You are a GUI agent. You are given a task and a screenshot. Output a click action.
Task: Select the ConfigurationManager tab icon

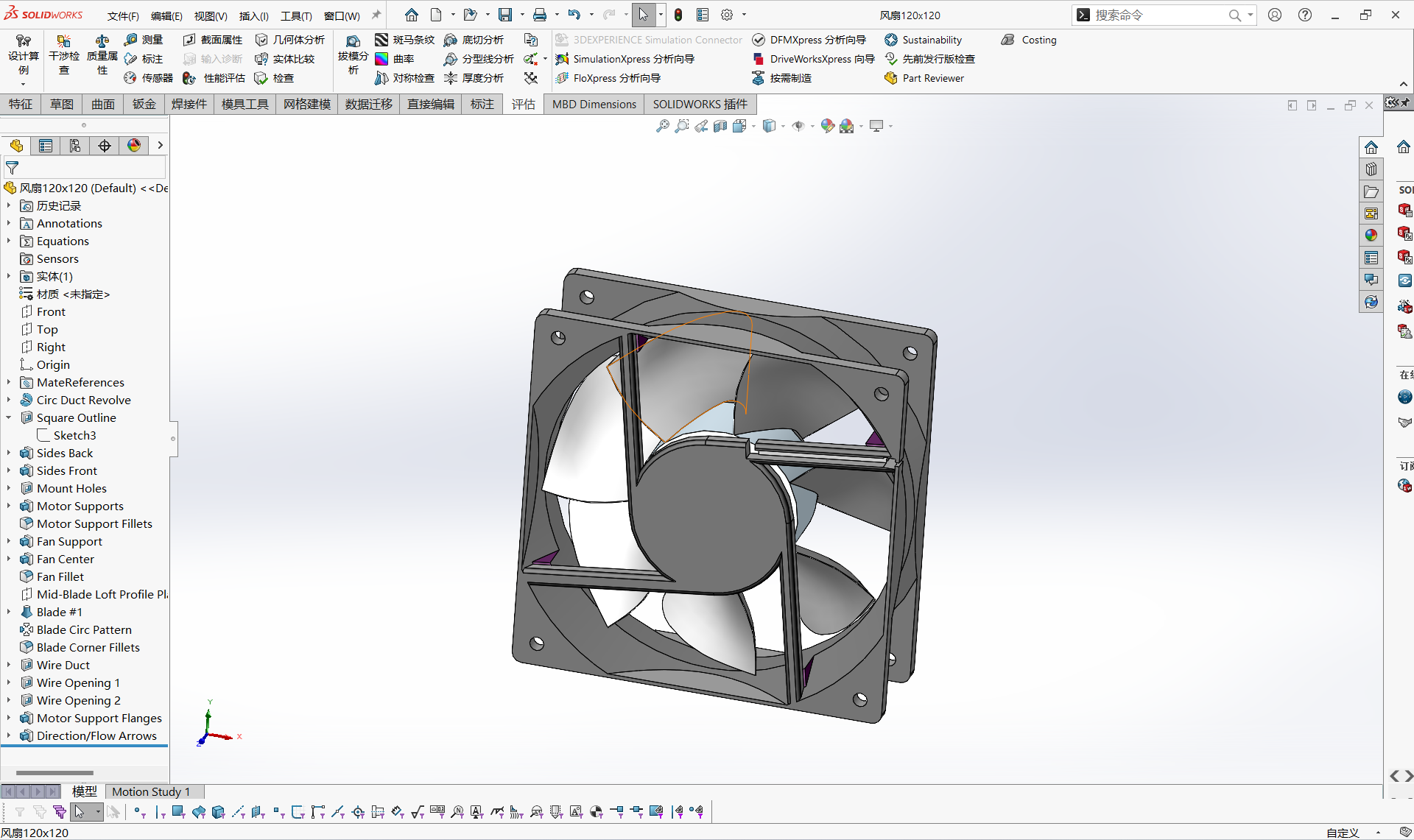(x=75, y=146)
